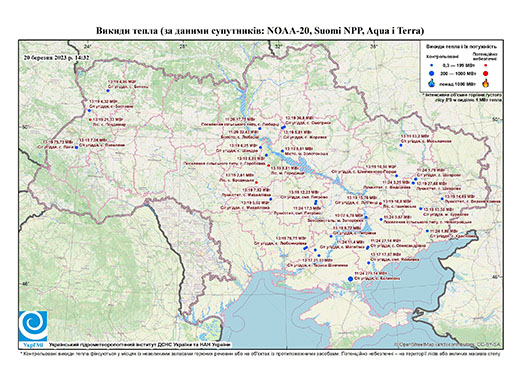Click the legend heading text
Image resolution: width=520 pixels, height=368 pixels.
pos(462,47)
